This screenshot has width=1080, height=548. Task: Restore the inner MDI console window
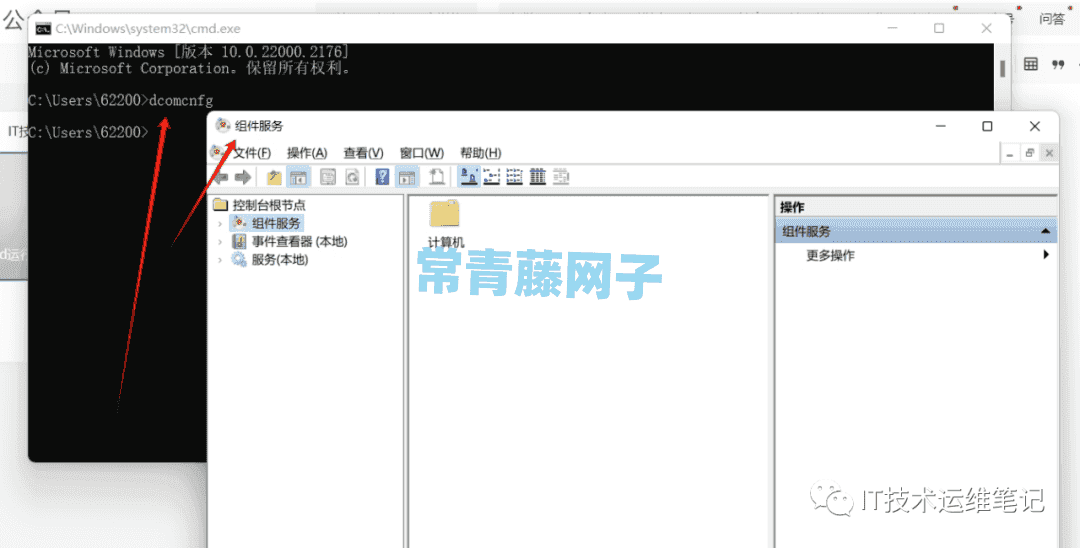click(1029, 153)
